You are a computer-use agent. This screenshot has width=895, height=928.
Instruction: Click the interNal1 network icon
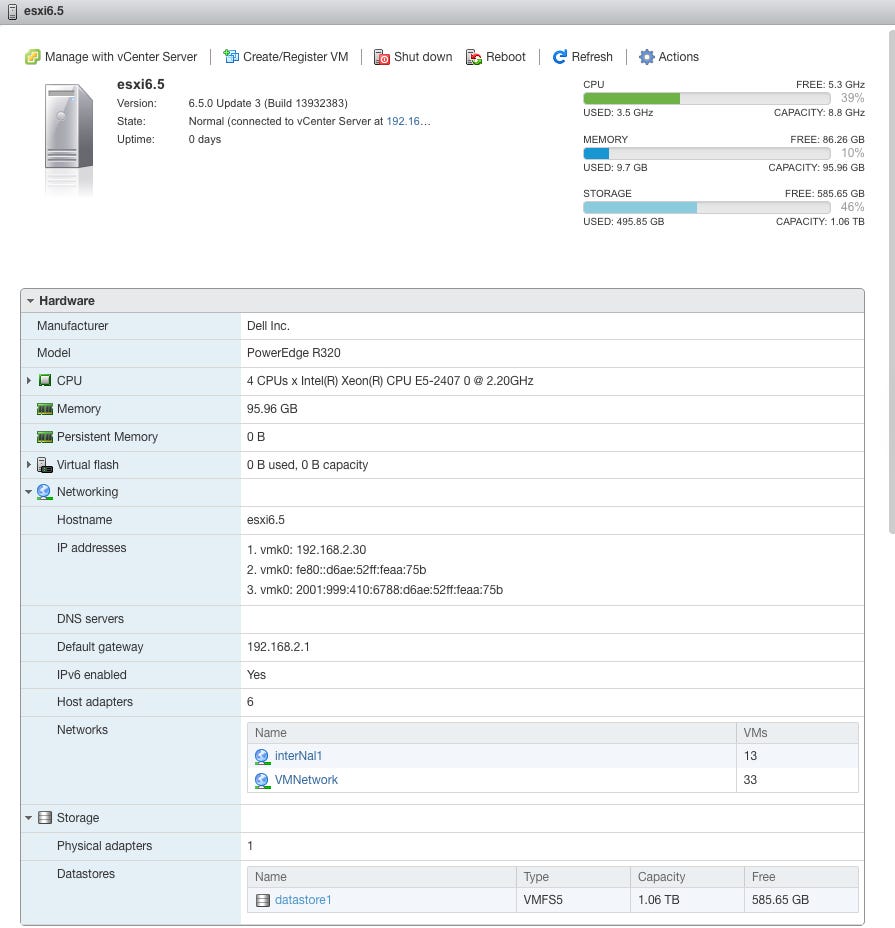(262, 756)
